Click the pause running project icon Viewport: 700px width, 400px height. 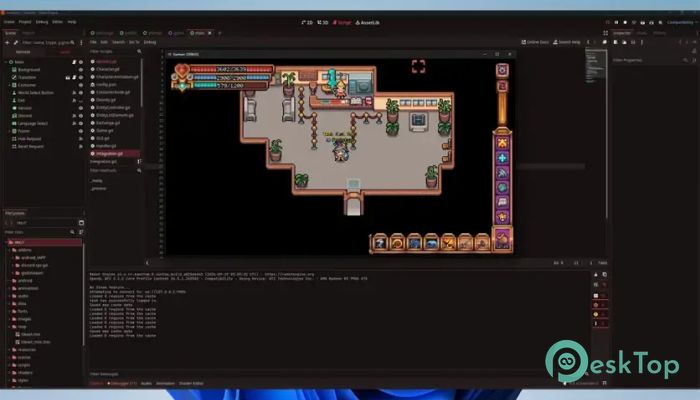[616, 22]
